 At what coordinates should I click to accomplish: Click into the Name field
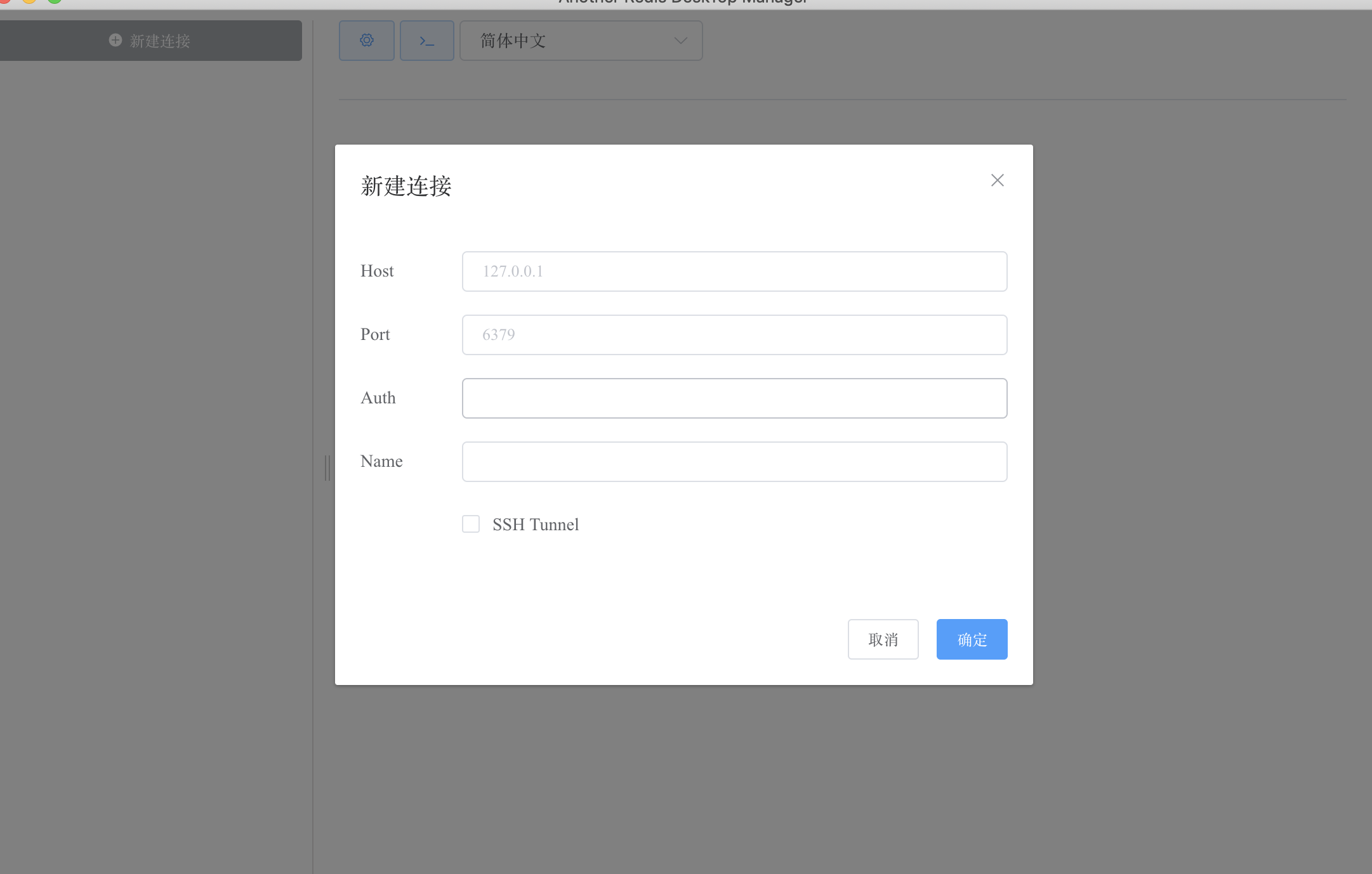[x=735, y=462]
